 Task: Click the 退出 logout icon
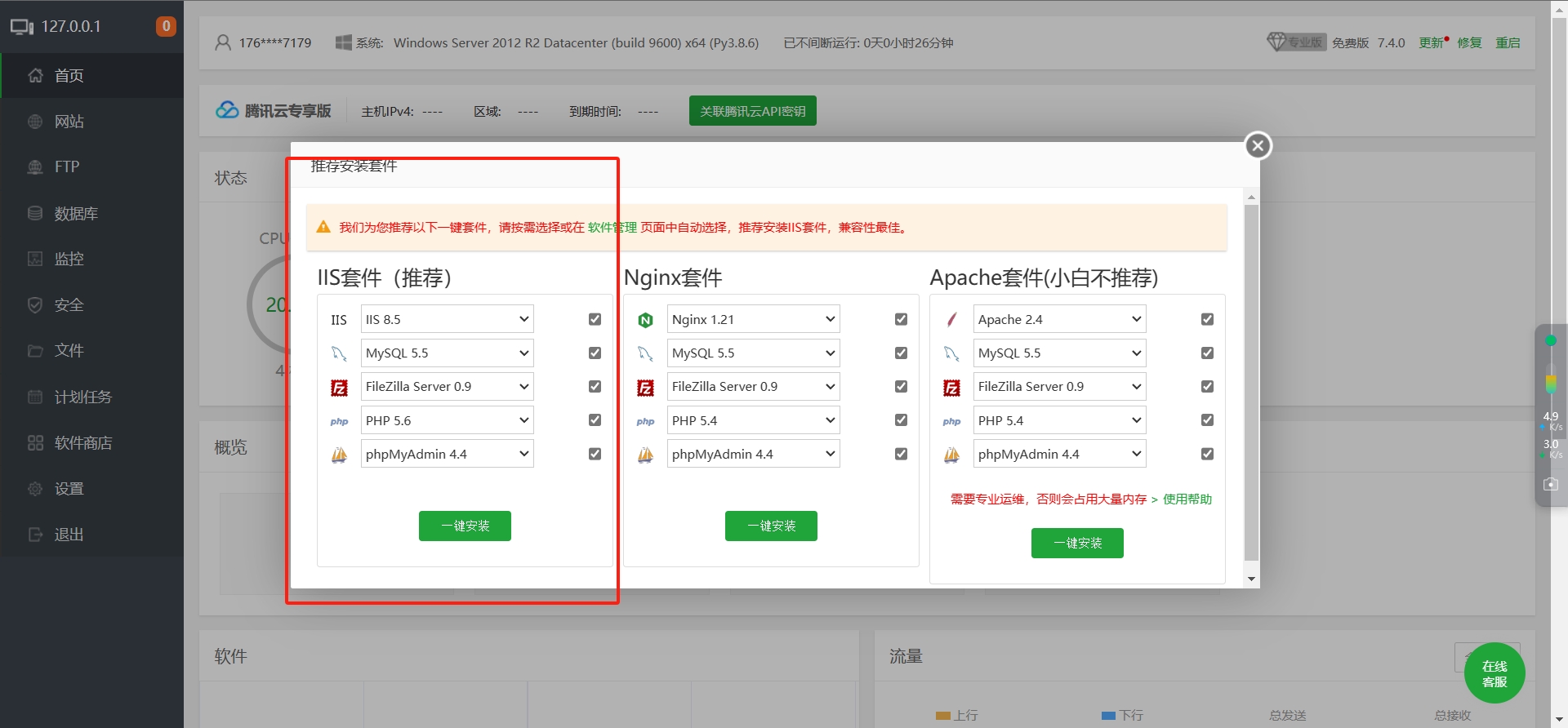[35, 535]
